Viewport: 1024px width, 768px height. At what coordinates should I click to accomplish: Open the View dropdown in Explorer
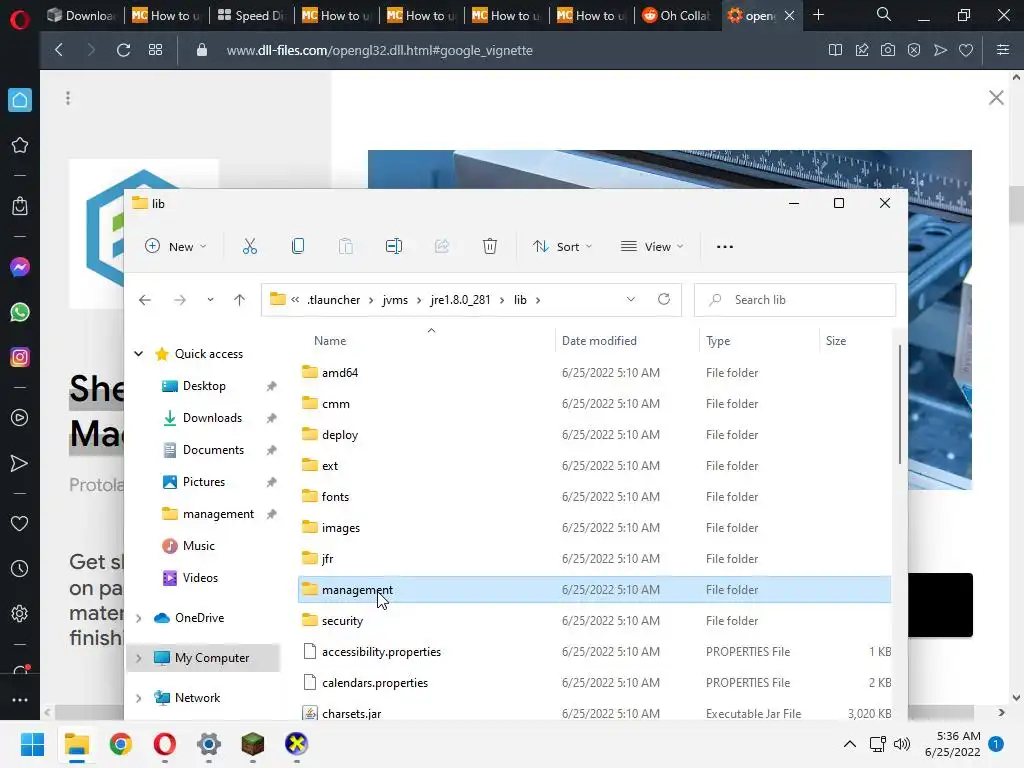[652, 246]
